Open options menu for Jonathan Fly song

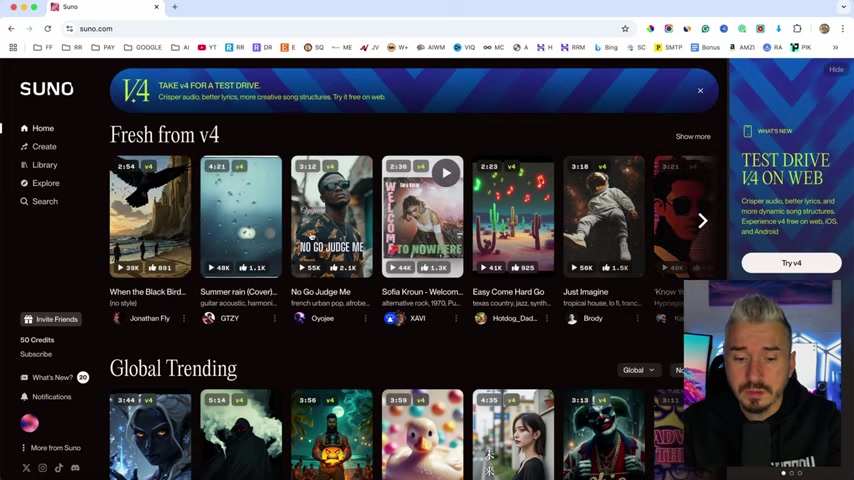[x=184, y=318]
